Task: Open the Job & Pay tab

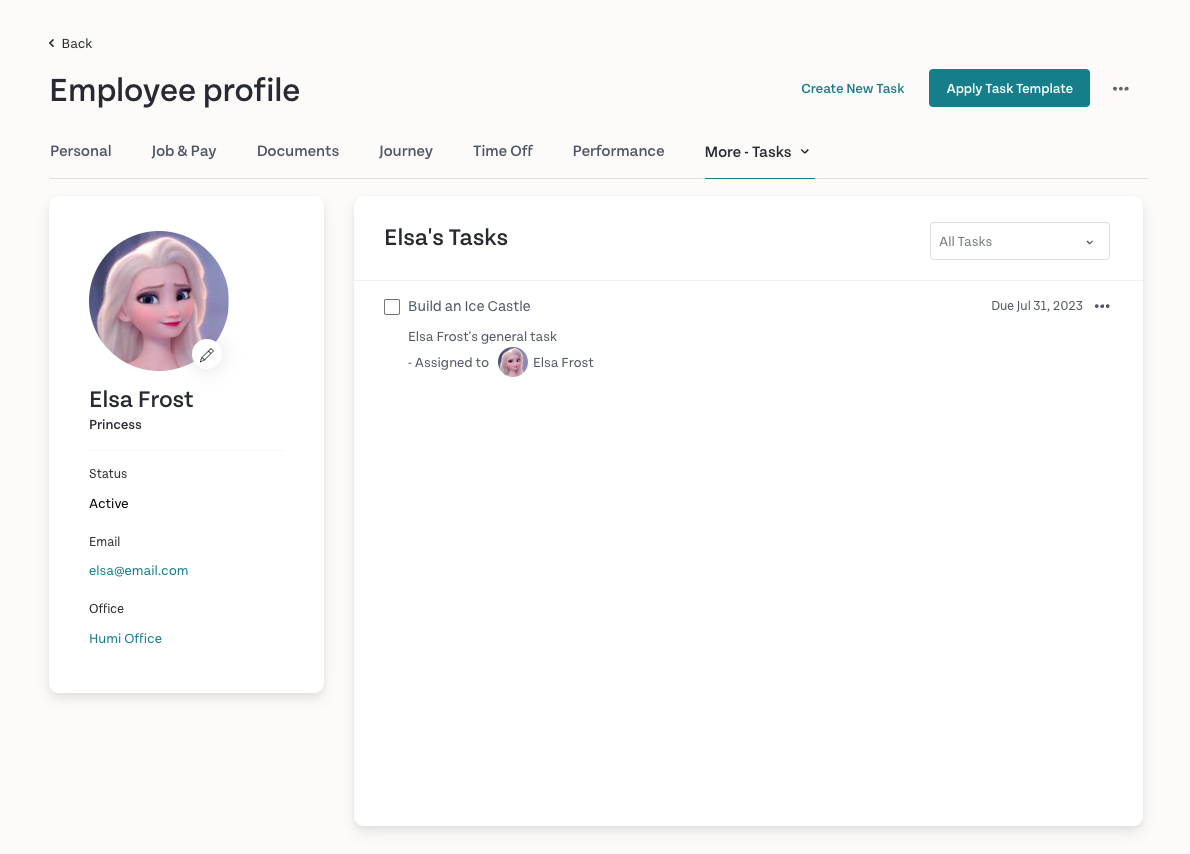Action: click(x=184, y=151)
